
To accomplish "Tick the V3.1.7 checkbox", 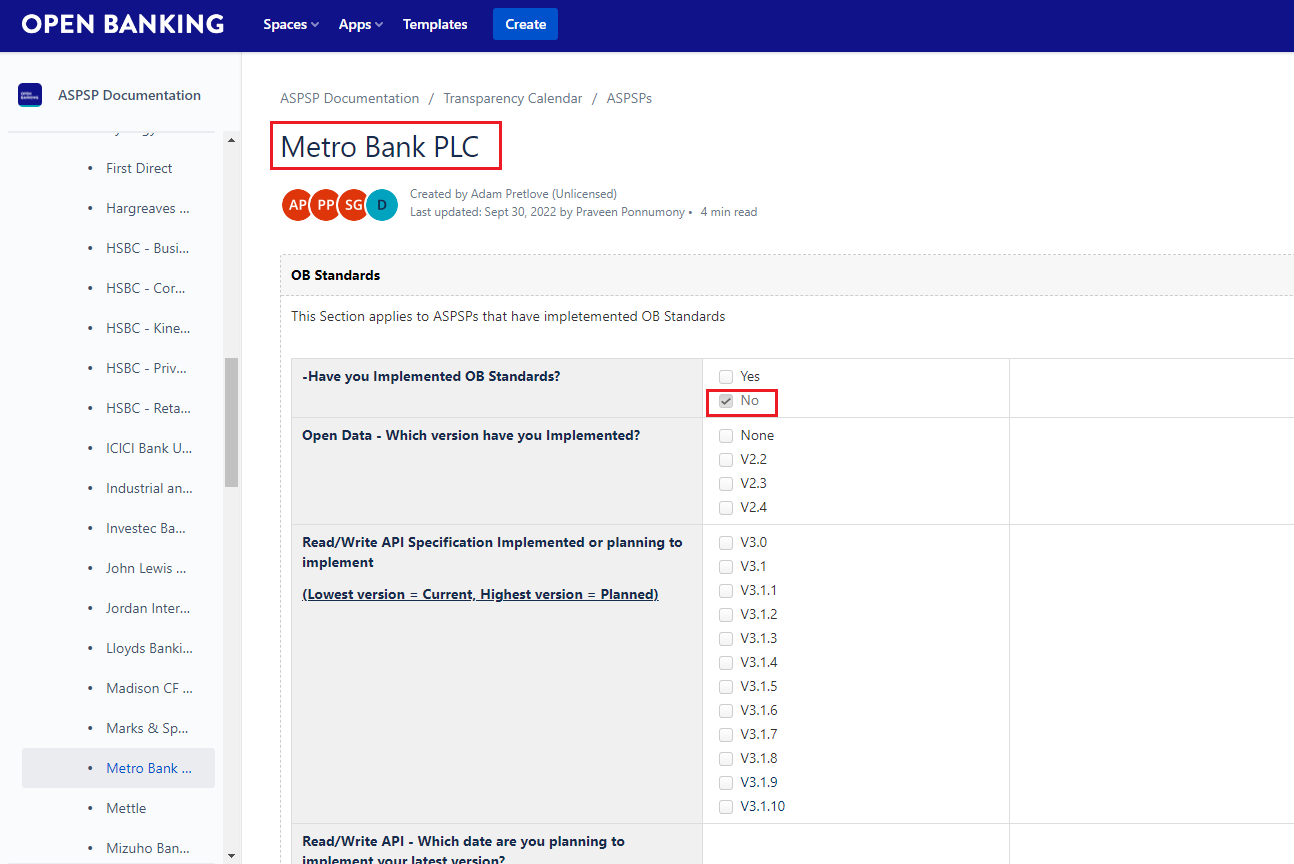I will 726,735.
